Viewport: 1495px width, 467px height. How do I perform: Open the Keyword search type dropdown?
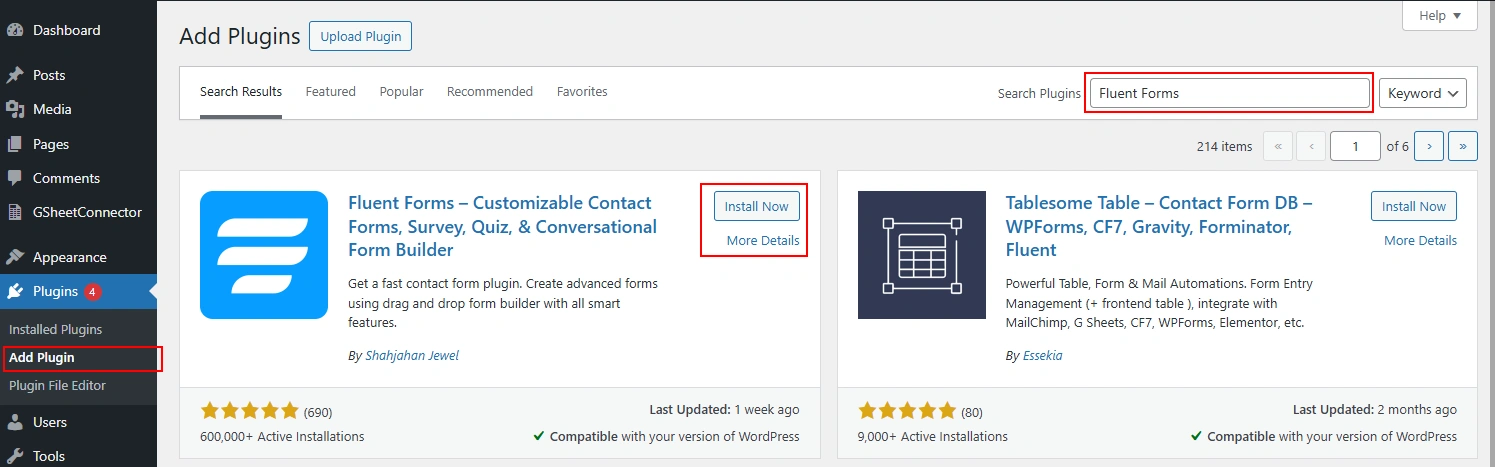(1422, 93)
